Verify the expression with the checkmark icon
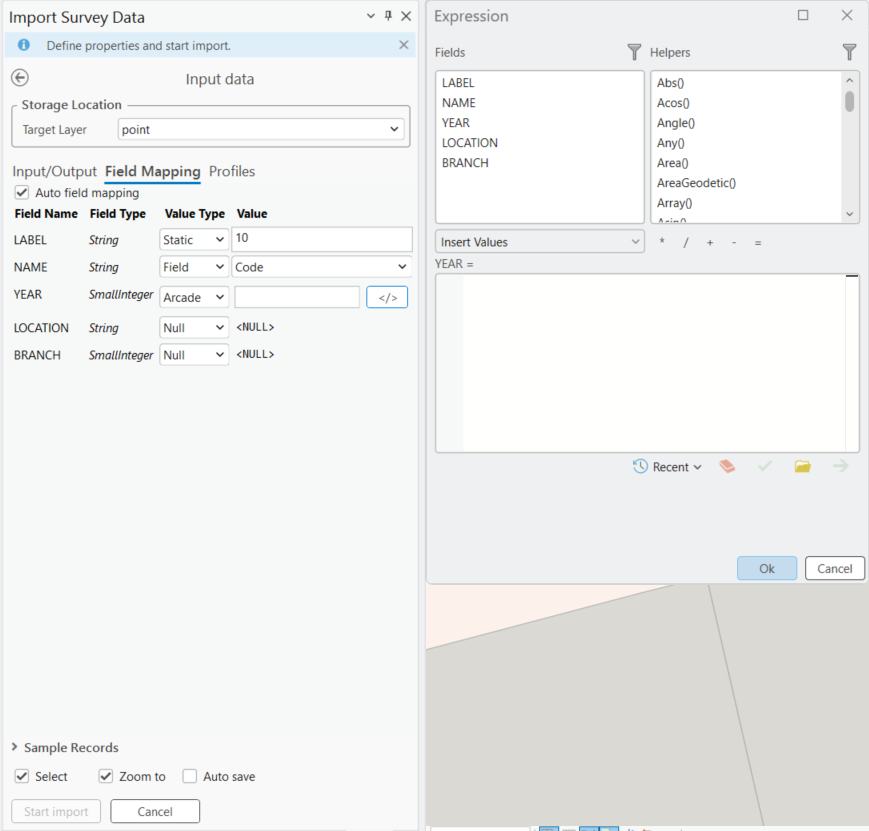This screenshot has width=869, height=831. [765, 467]
